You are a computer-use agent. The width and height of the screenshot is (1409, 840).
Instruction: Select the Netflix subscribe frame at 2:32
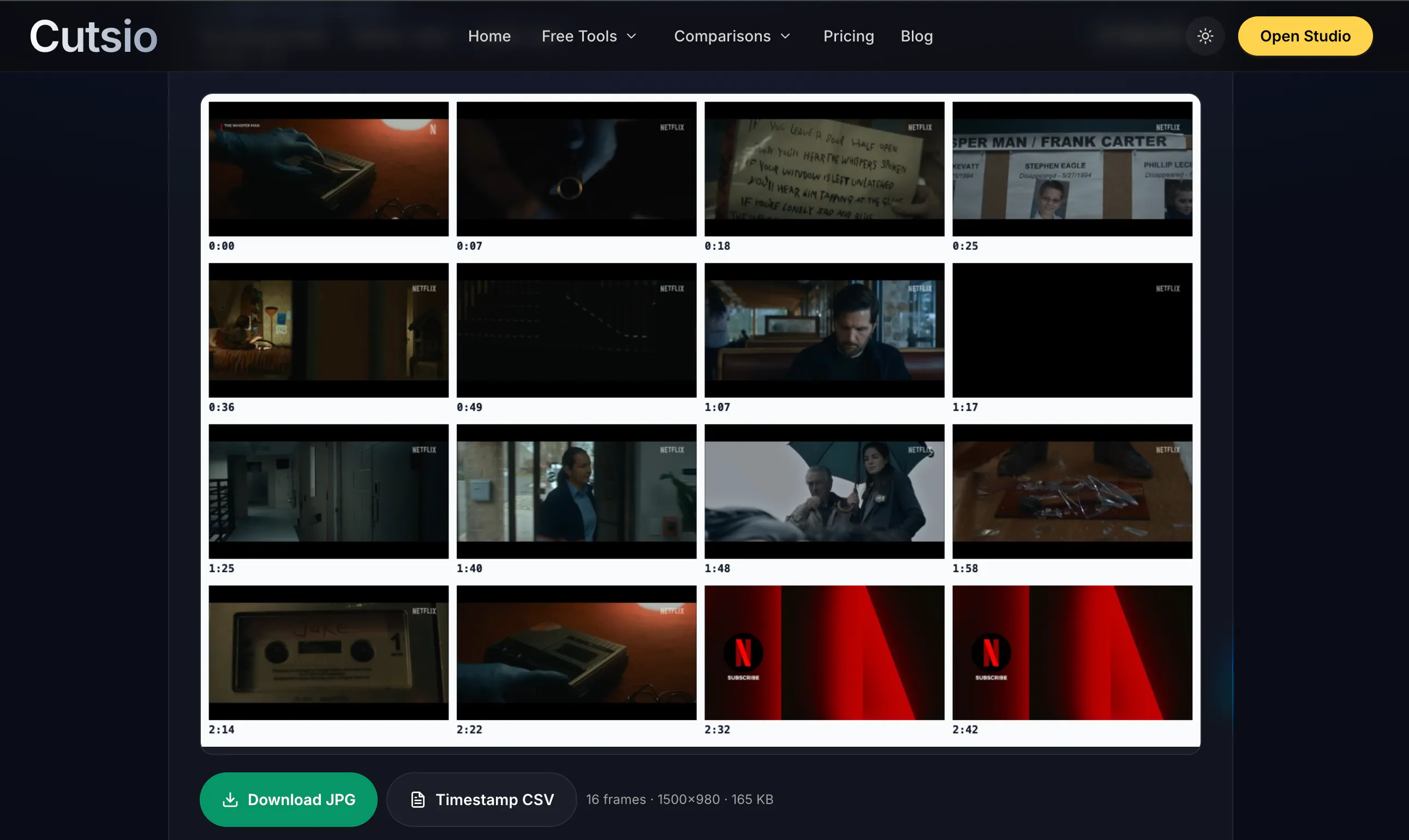[825, 653]
